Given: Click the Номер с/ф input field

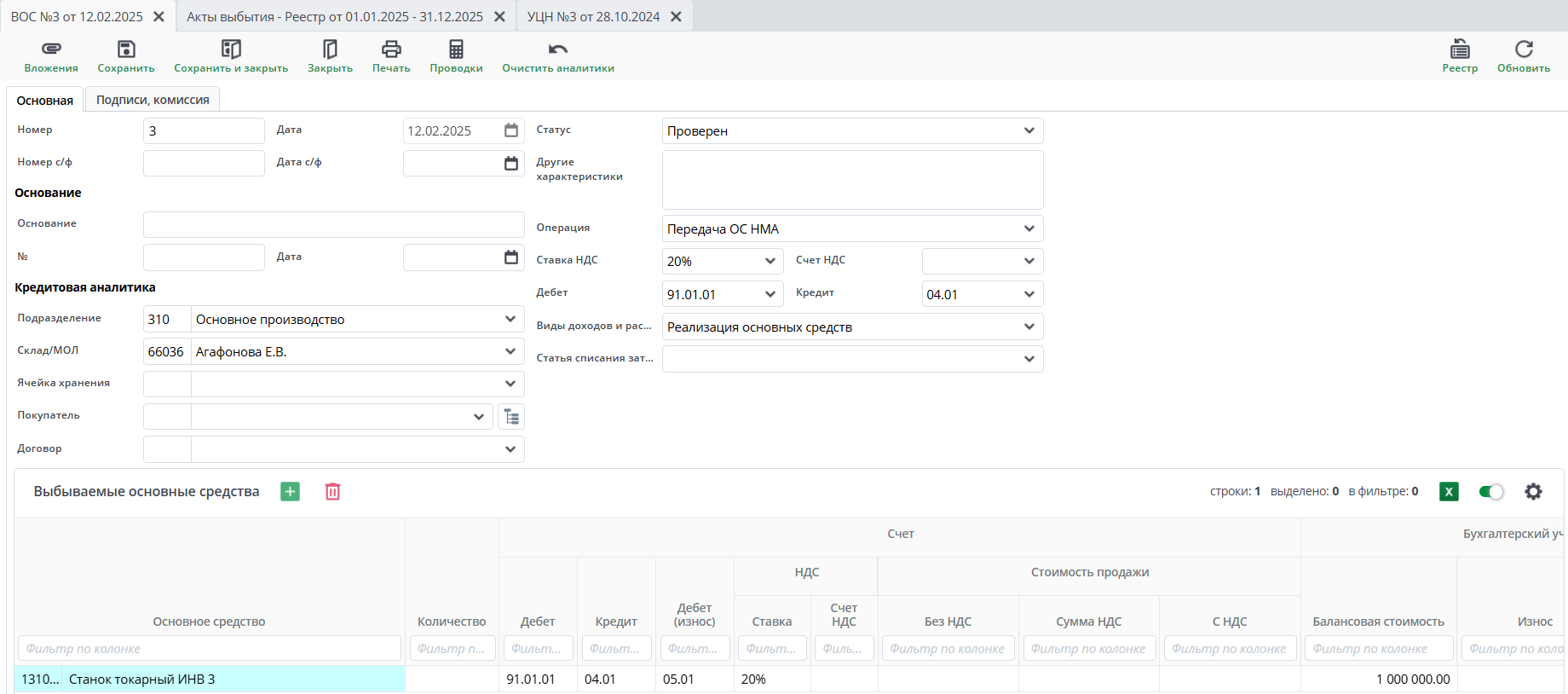Looking at the screenshot, I should coord(204,163).
